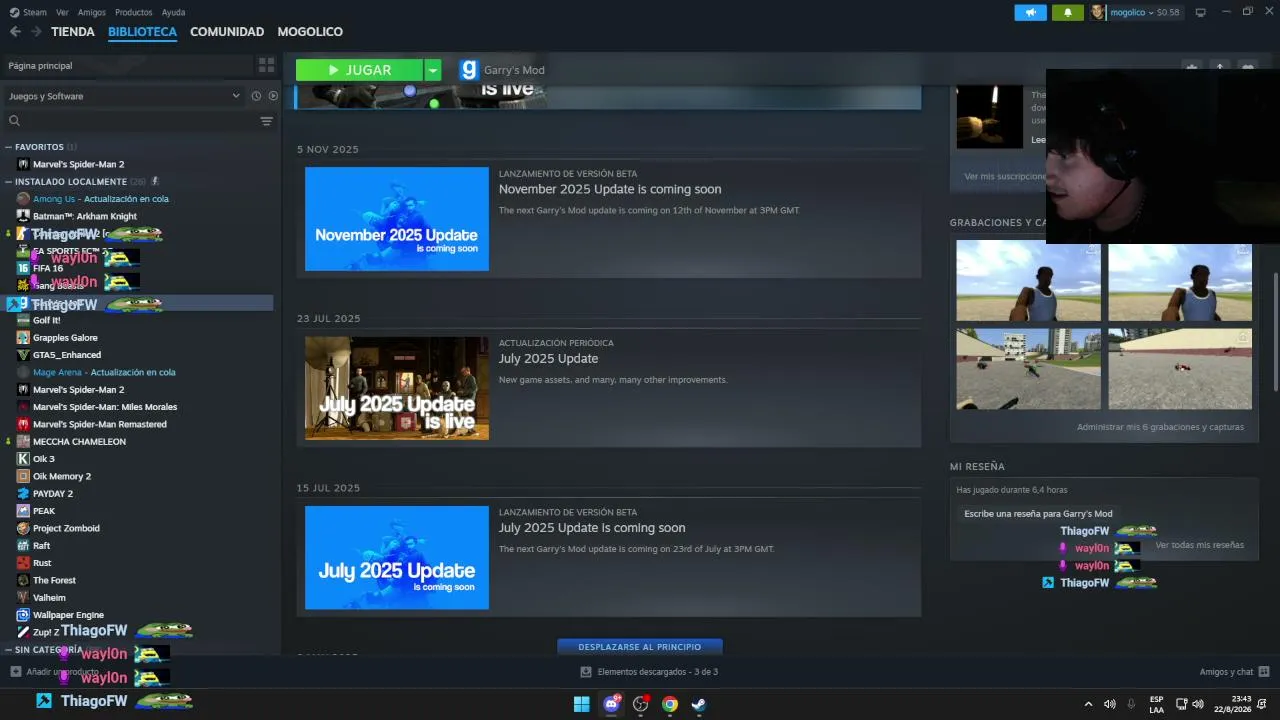The width and height of the screenshot is (1280, 720).
Task: Open Amigos y chat
Action: click(1234, 672)
